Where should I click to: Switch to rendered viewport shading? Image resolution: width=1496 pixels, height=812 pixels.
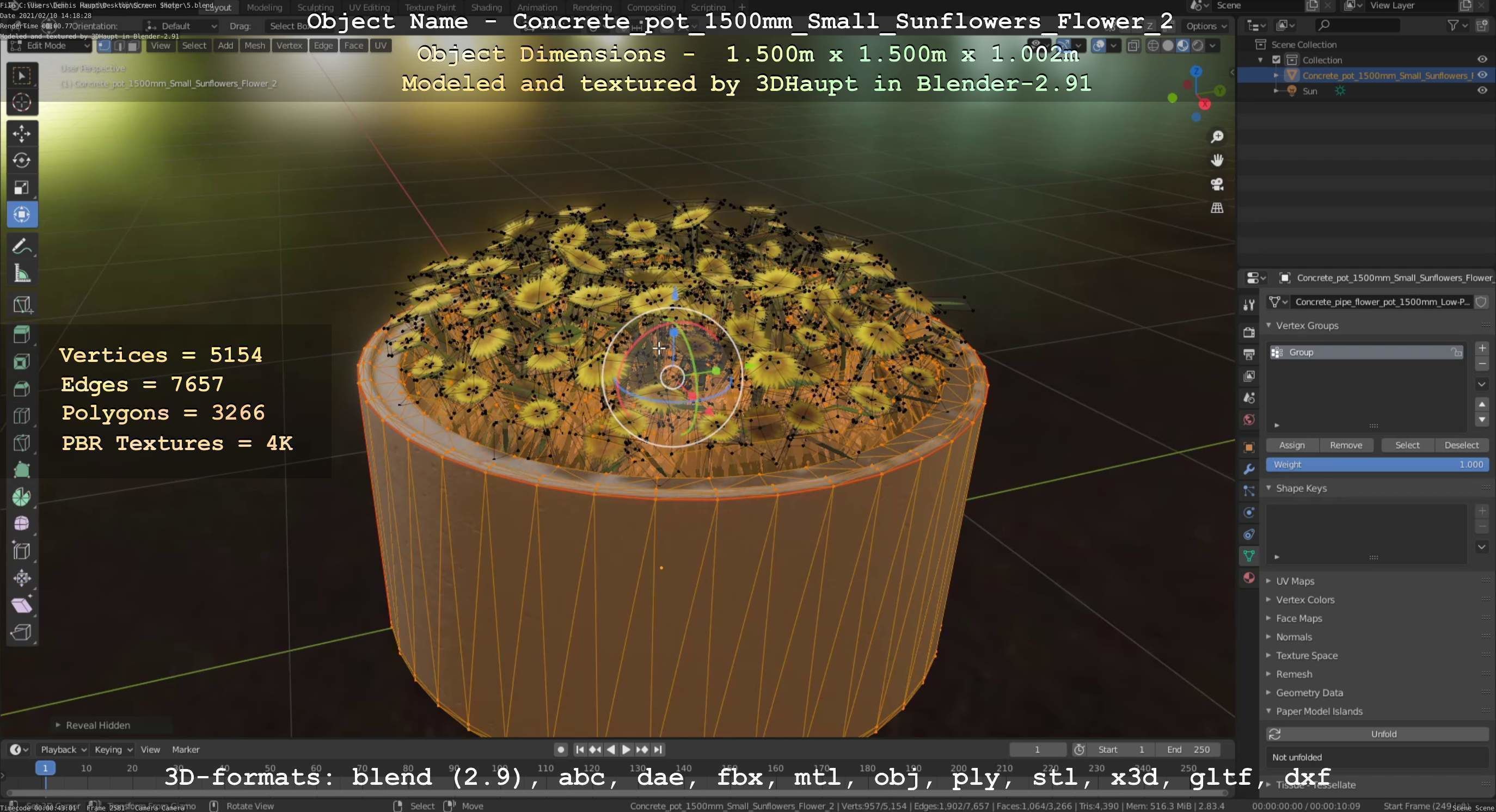tap(1198, 46)
